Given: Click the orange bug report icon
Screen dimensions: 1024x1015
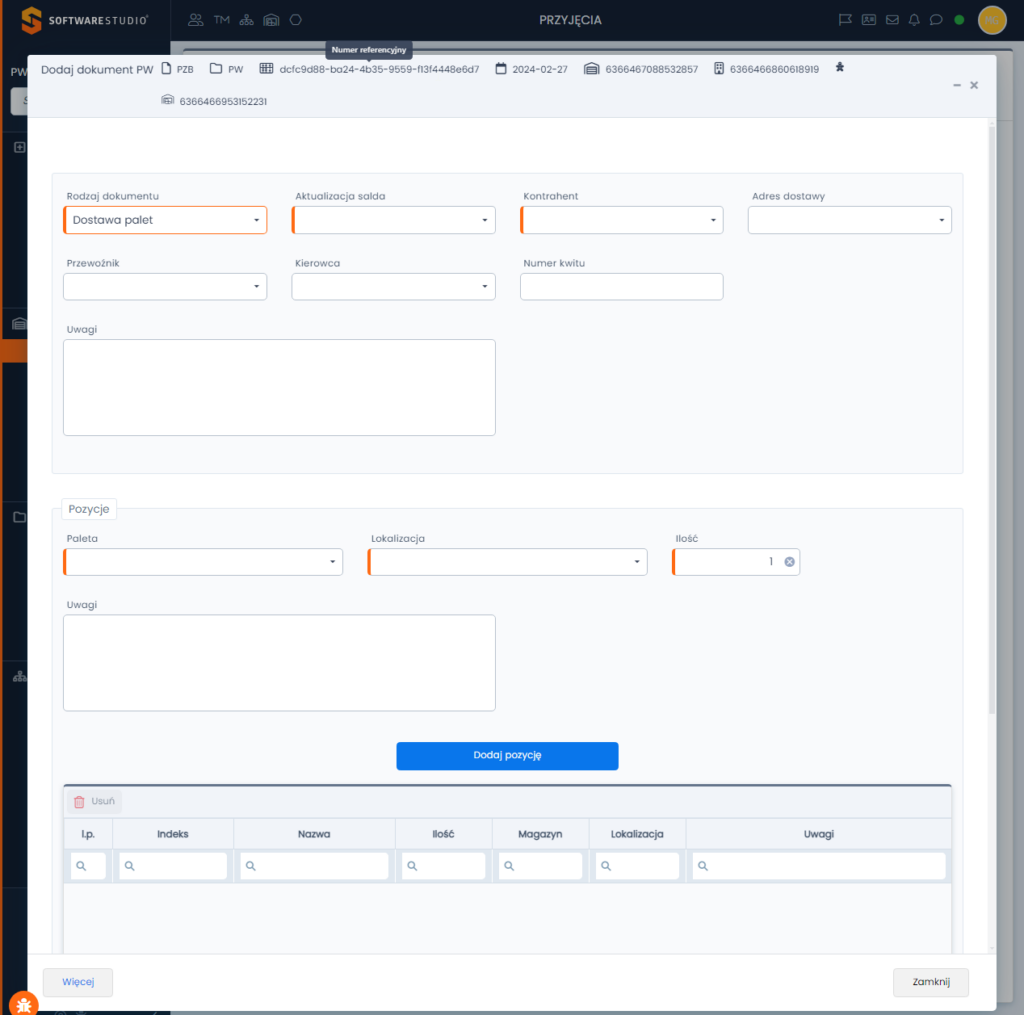Looking at the screenshot, I should (x=23, y=1003).
